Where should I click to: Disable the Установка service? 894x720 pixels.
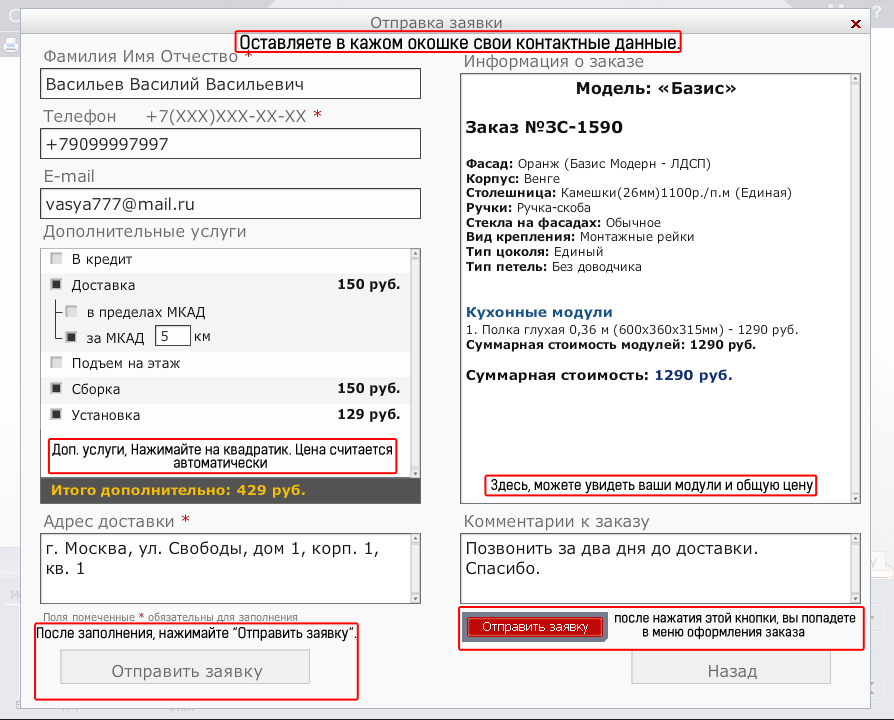pyautogui.click(x=56, y=415)
